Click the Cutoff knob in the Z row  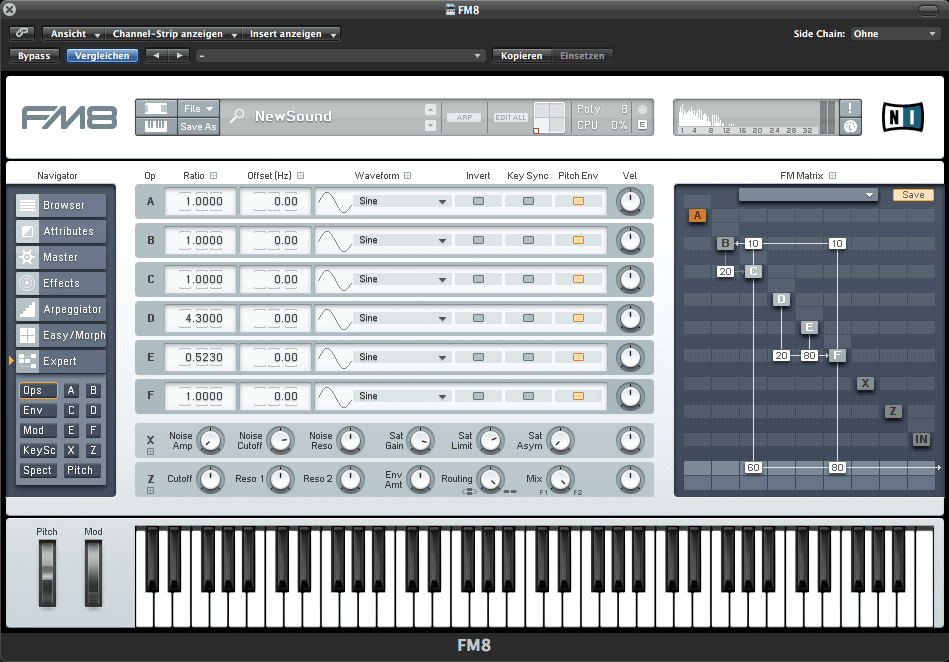click(209, 480)
